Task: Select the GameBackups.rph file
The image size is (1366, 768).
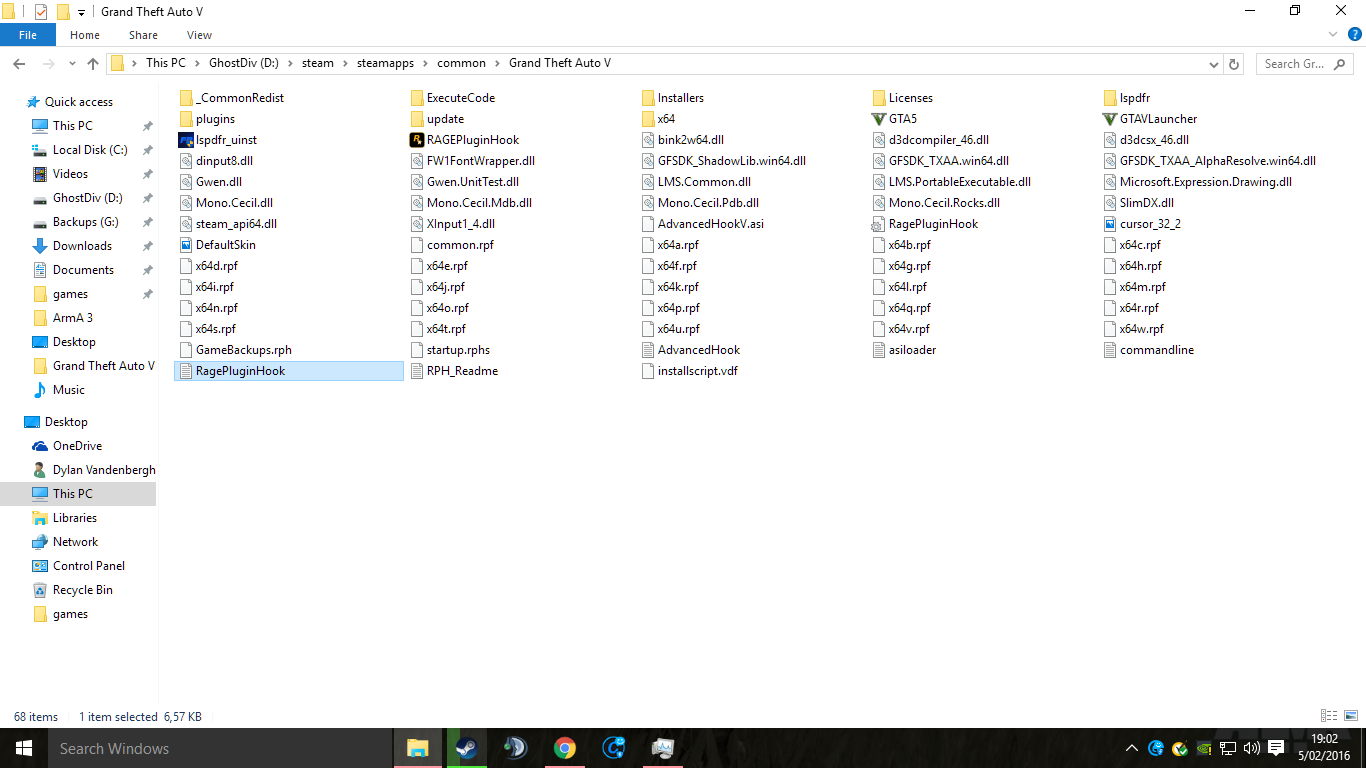Action: 235,350
